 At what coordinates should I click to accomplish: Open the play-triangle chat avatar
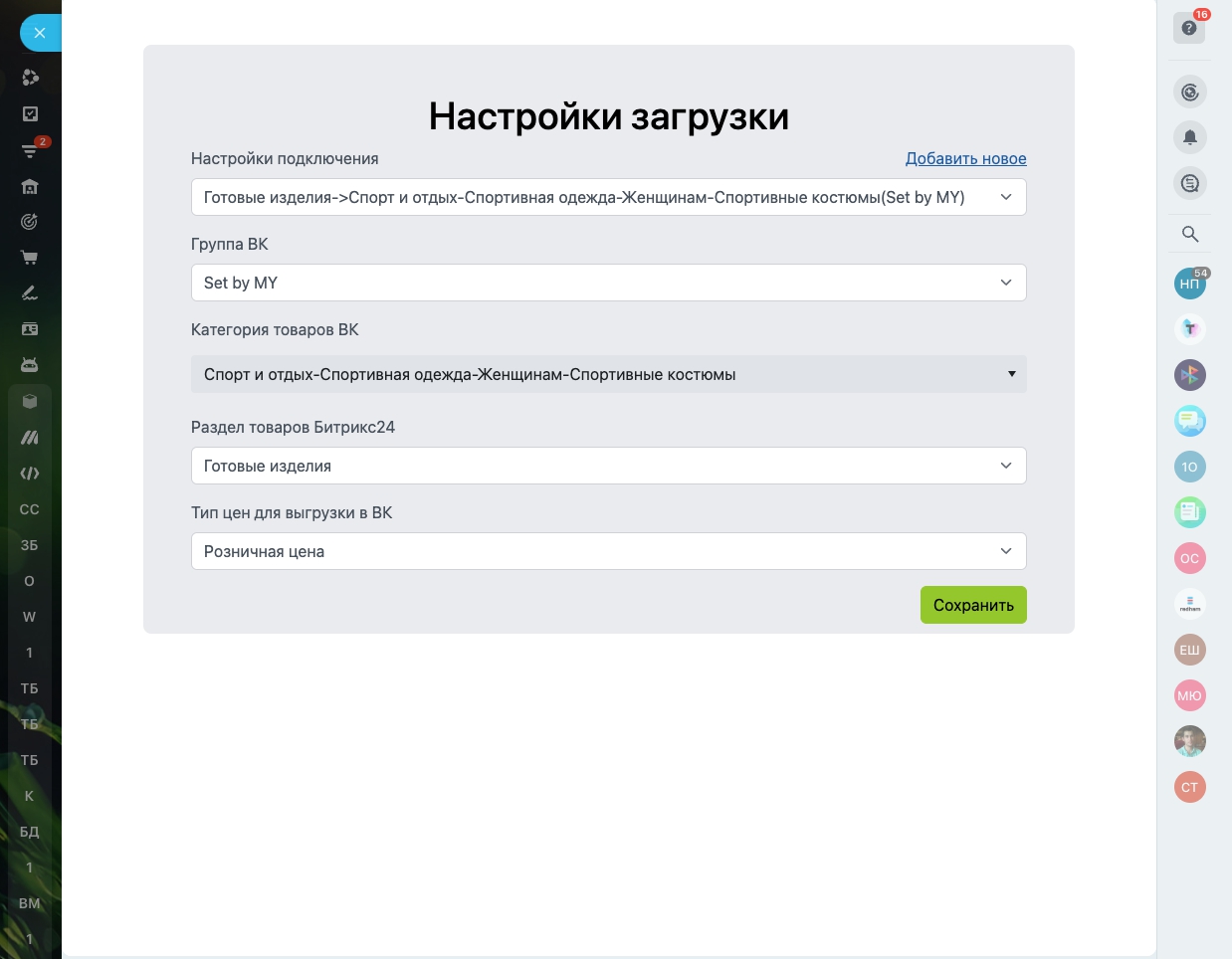tap(1190, 375)
